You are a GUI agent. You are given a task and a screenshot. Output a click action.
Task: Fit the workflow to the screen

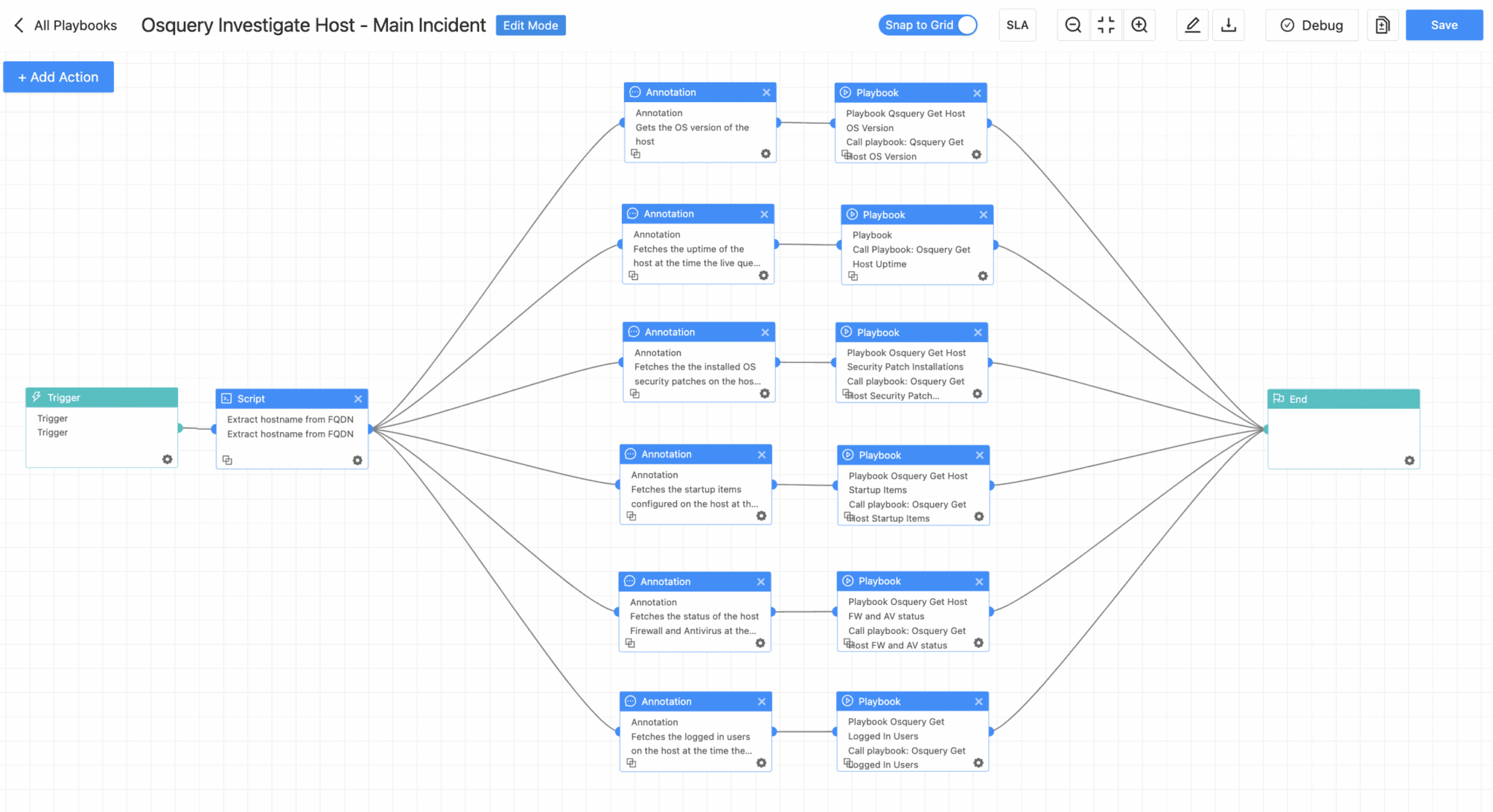click(1106, 25)
